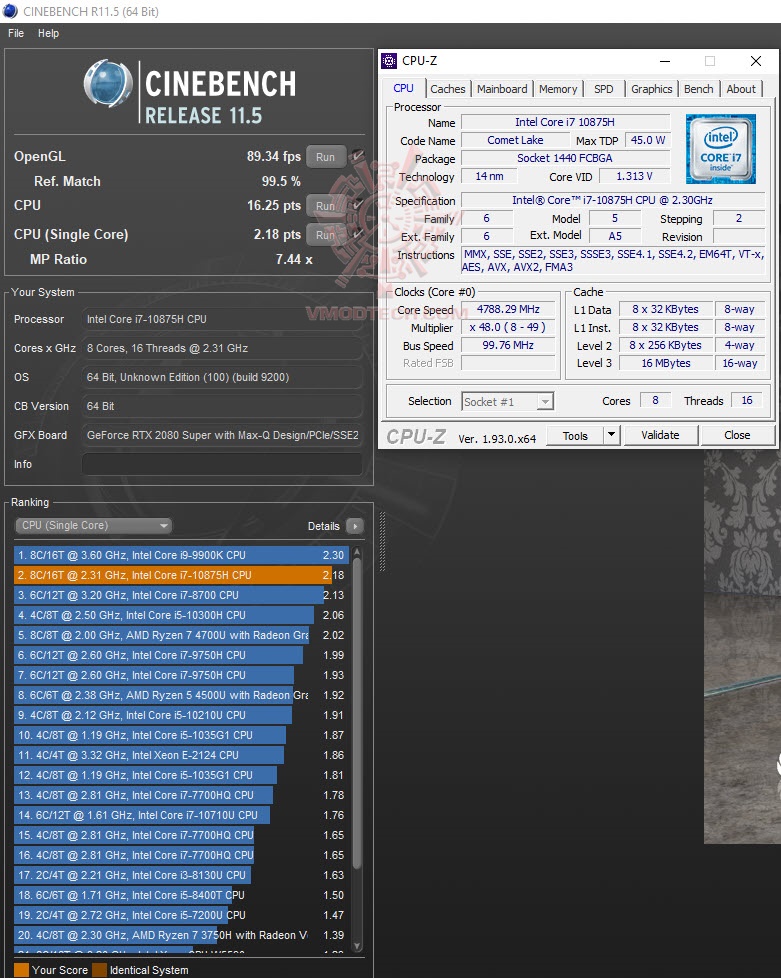Click the CPU-Z title bar icon
The height and width of the screenshot is (978, 781).
[x=389, y=61]
